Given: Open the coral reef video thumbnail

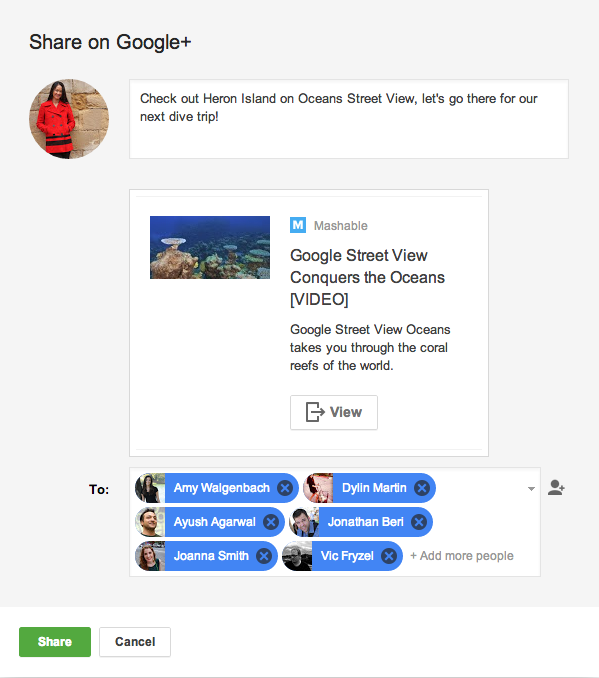Looking at the screenshot, I should coord(210,247).
